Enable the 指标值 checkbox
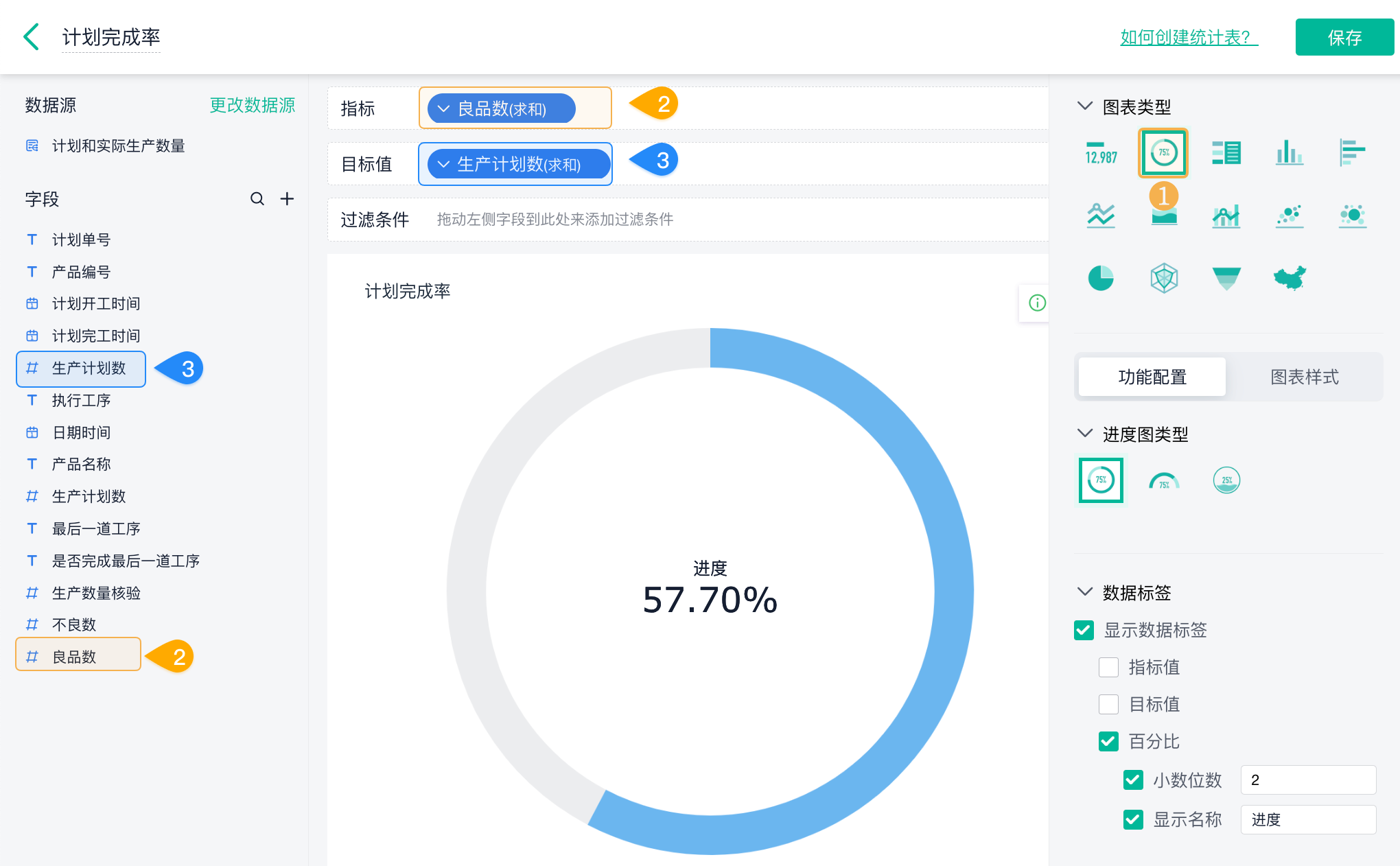Viewport: 1400px width, 866px height. tap(1108, 667)
